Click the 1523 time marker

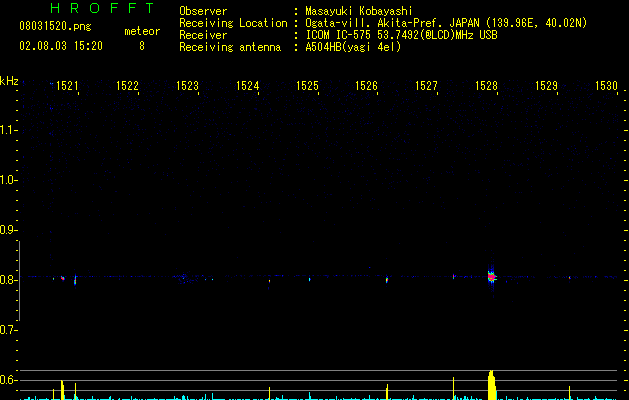[x=187, y=86]
